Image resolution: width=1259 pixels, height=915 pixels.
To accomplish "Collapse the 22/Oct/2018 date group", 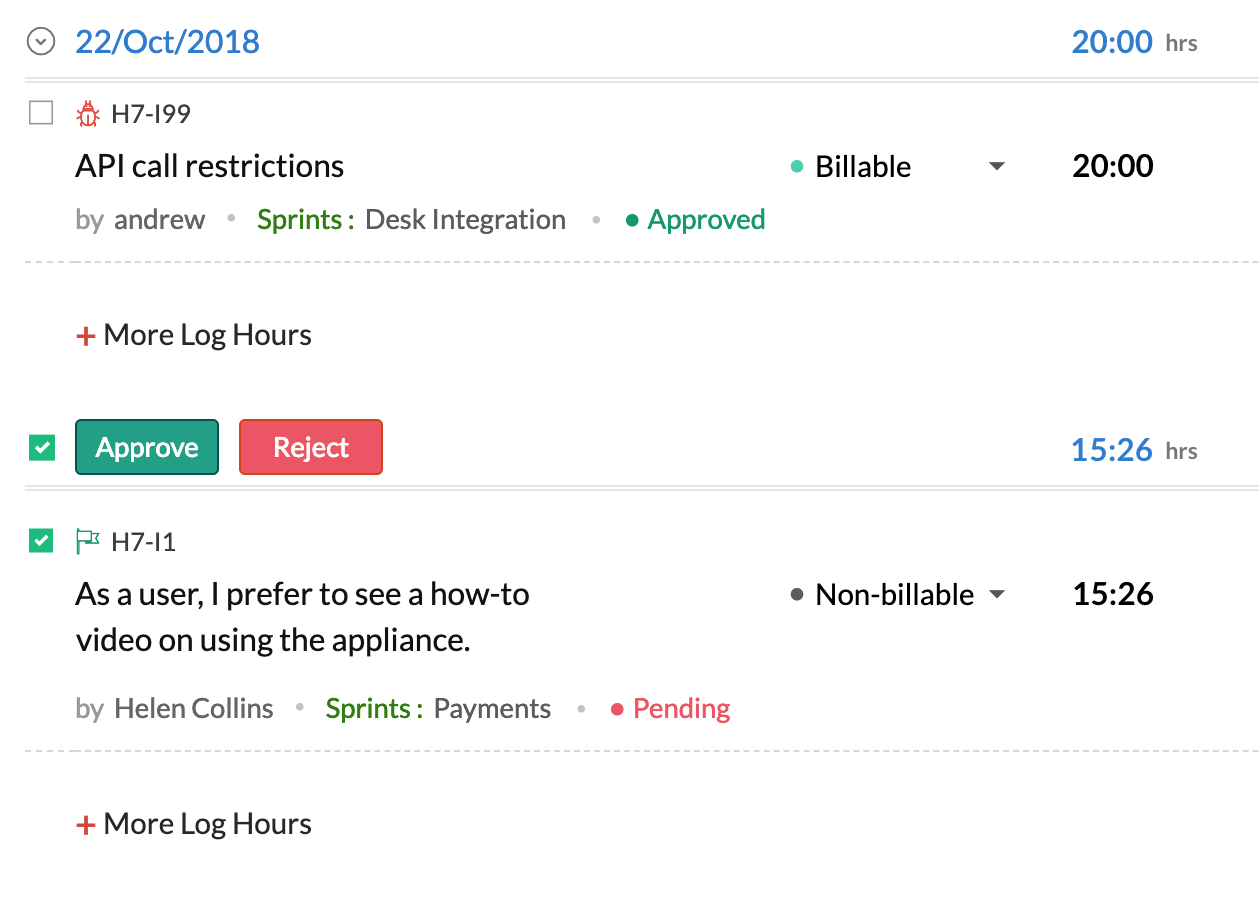I will (x=40, y=42).
